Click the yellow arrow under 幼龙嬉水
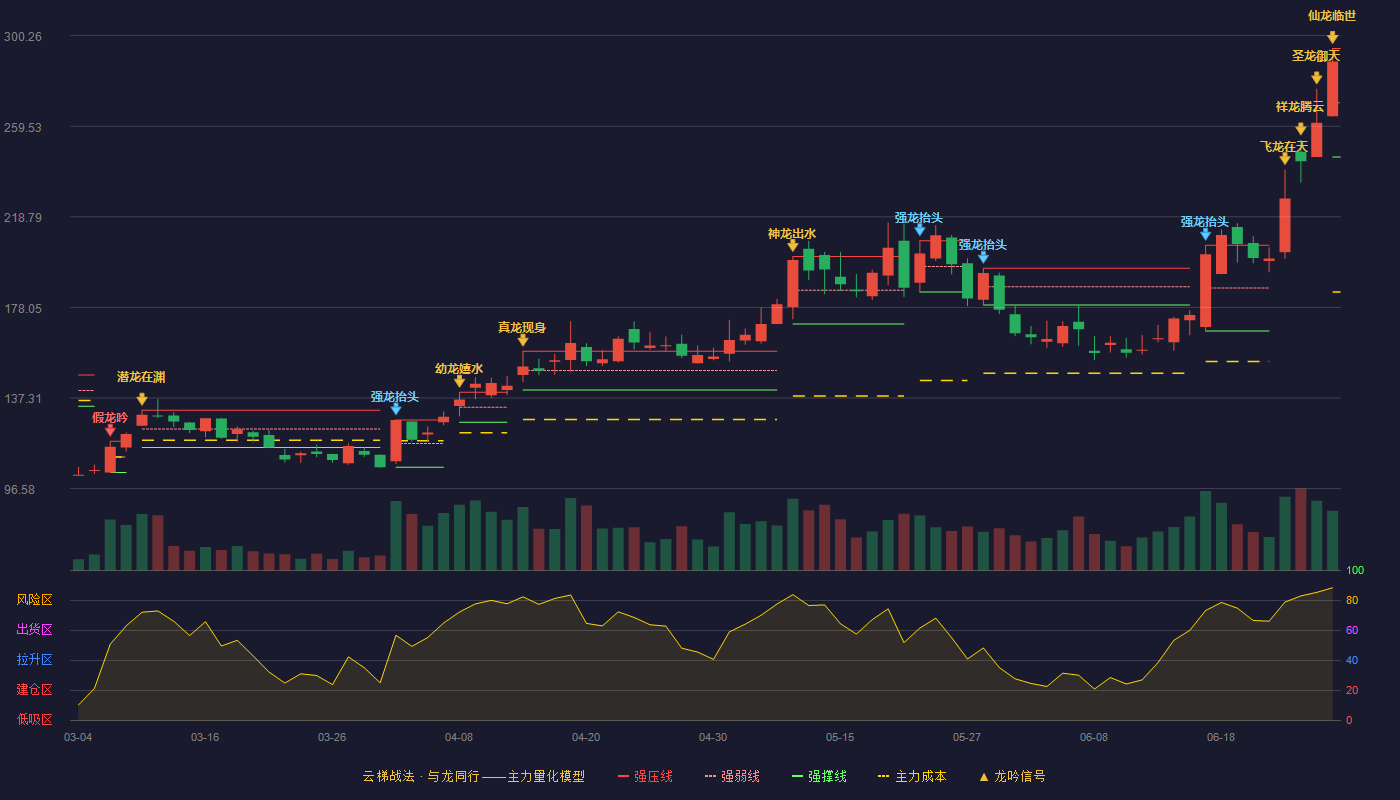1400x800 pixels. pos(459,381)
